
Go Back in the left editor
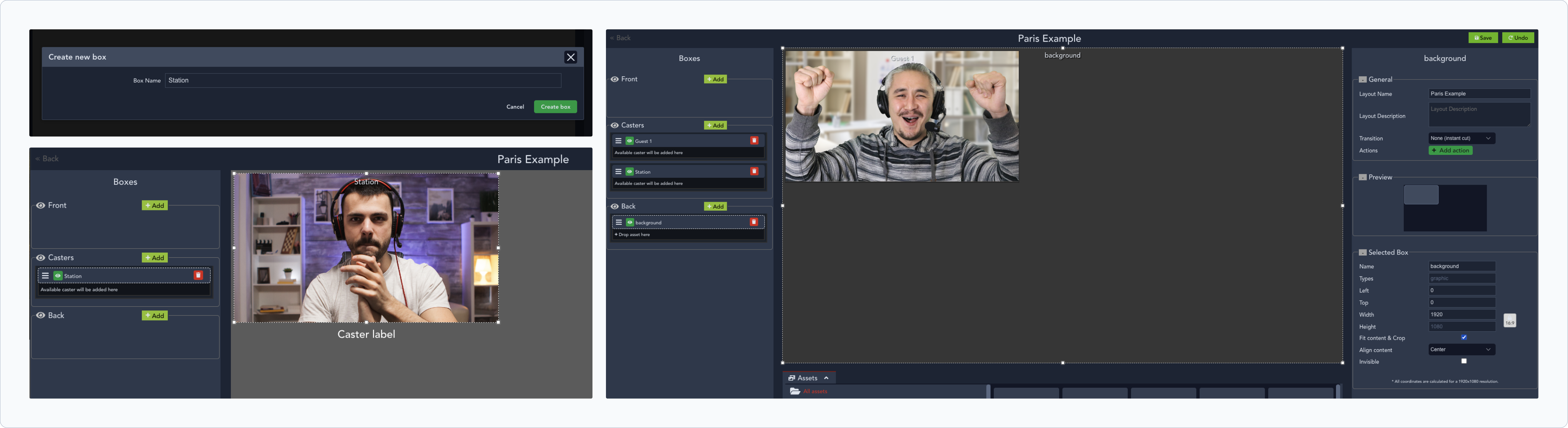47,159
